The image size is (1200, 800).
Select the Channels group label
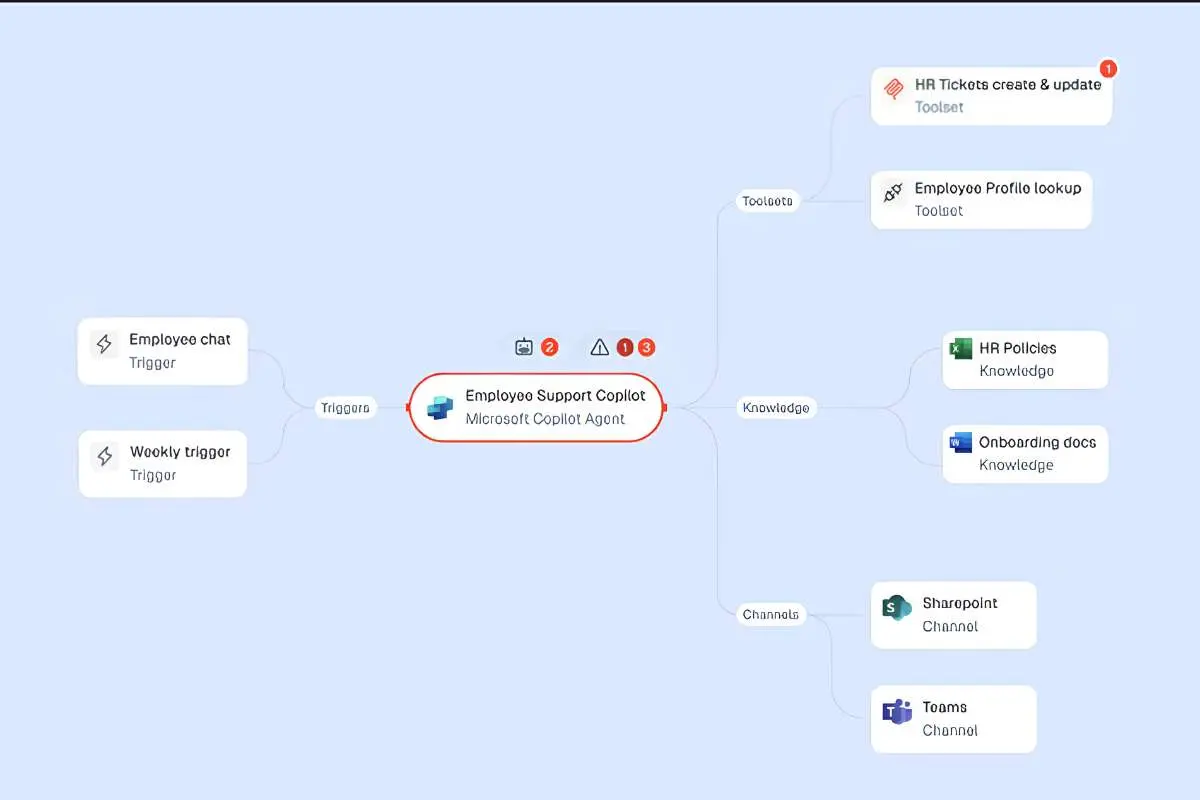[770, 614]
